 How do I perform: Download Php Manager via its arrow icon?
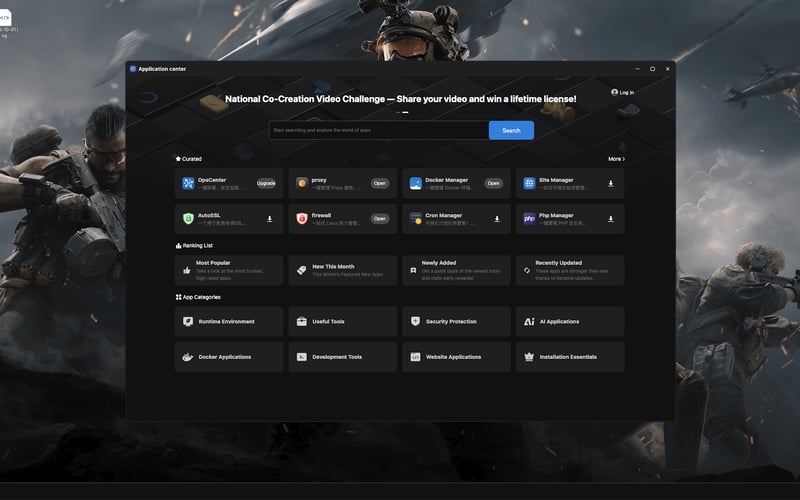tap(611, 219)
